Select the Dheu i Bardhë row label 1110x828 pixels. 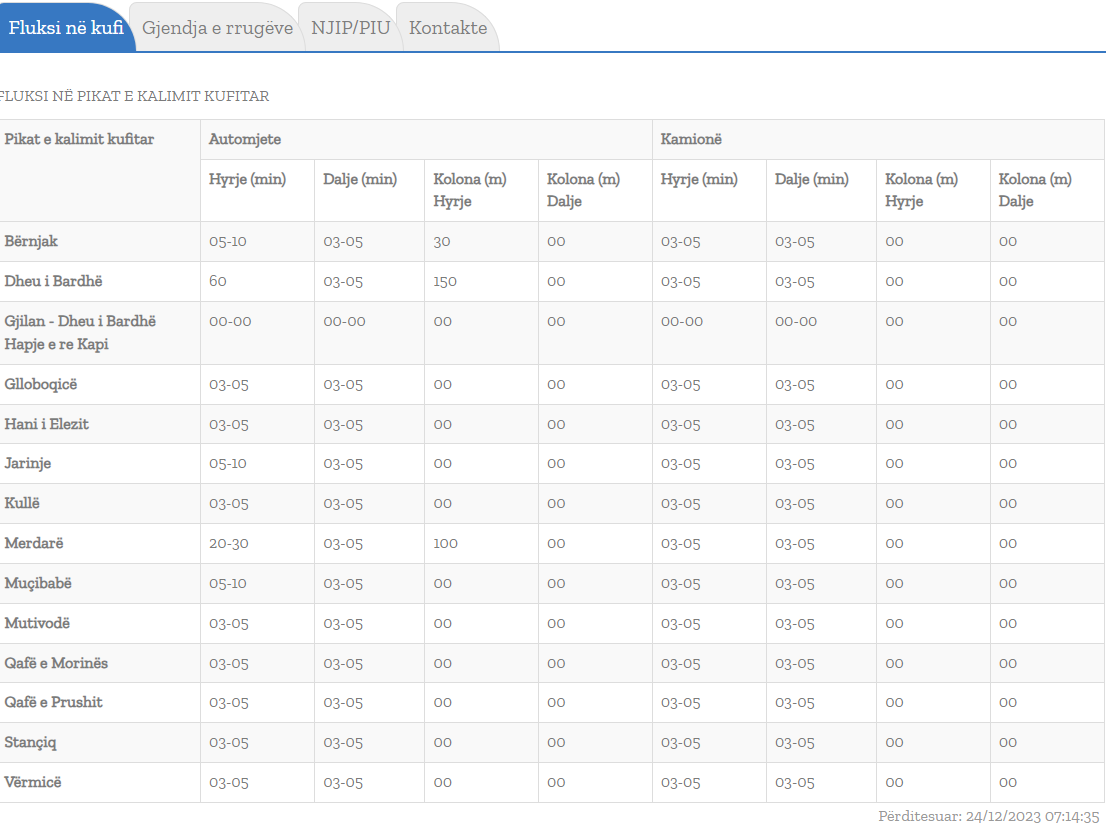point(54,282)
